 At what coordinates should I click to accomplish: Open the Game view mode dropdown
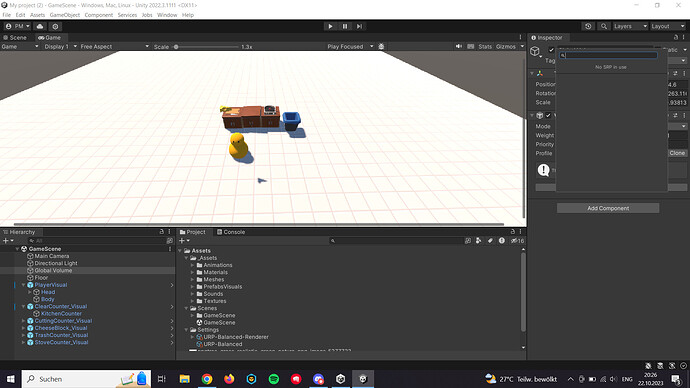[x=20, y=46]
